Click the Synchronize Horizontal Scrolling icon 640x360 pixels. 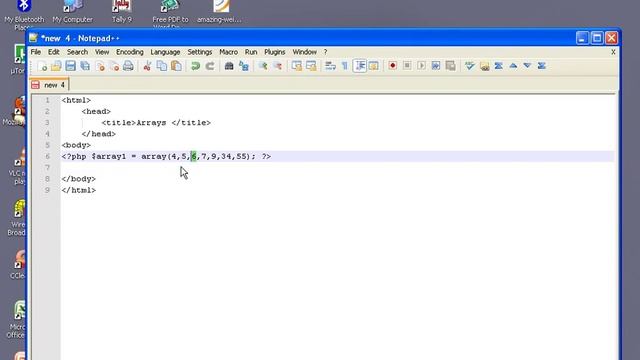coord(311,66)
